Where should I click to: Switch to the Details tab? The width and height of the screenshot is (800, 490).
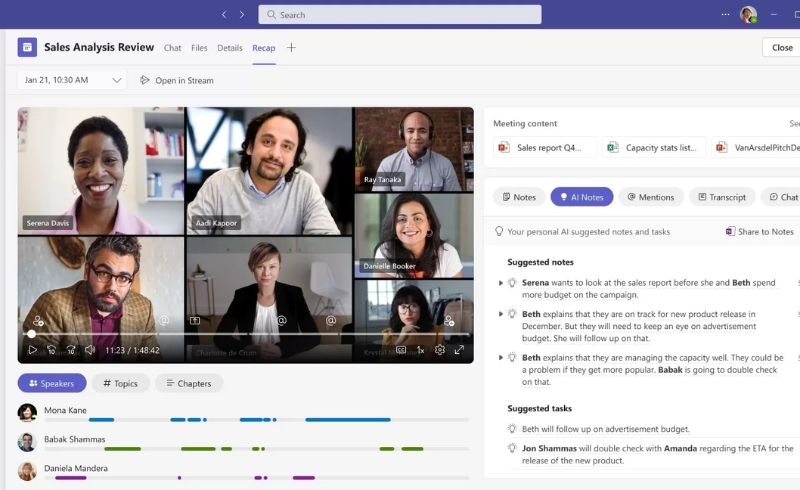pos(230,48)
